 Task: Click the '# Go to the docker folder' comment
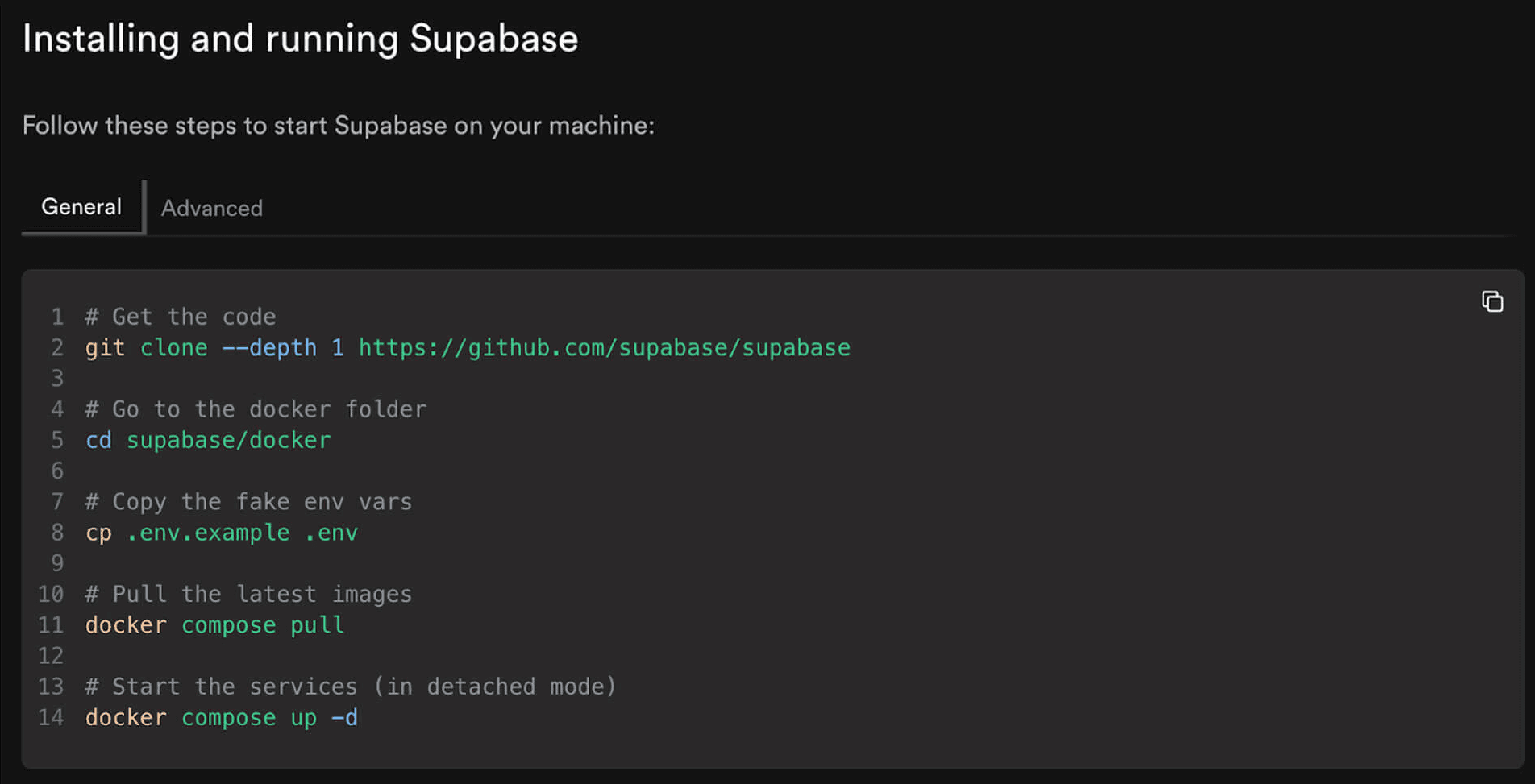tap(256, 409)
